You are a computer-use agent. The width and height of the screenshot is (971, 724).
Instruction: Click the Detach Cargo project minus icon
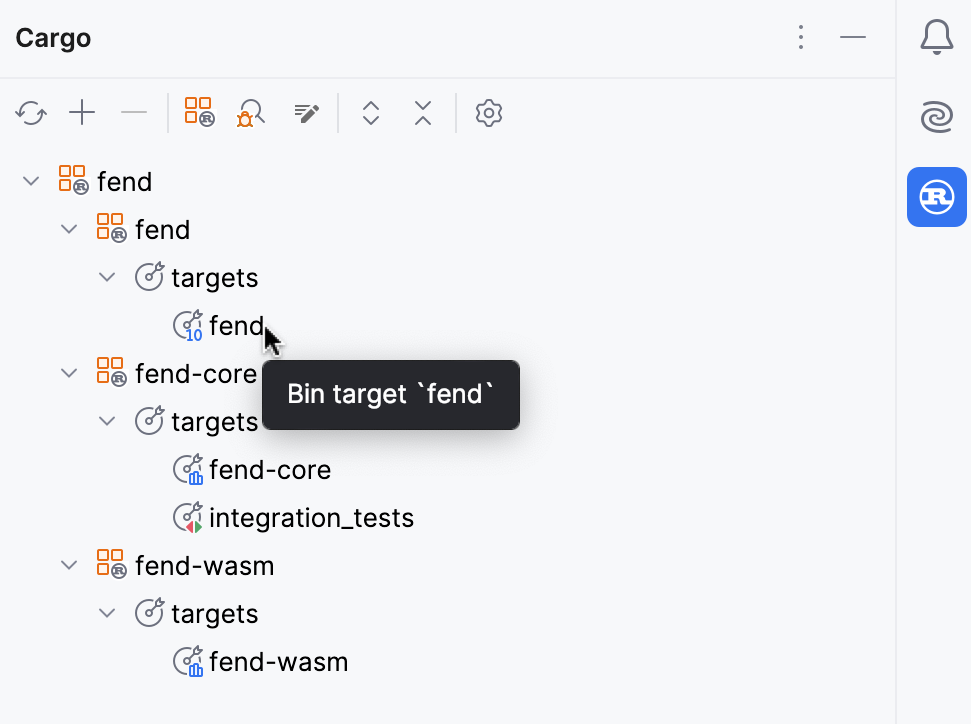(x=134, y=113)
